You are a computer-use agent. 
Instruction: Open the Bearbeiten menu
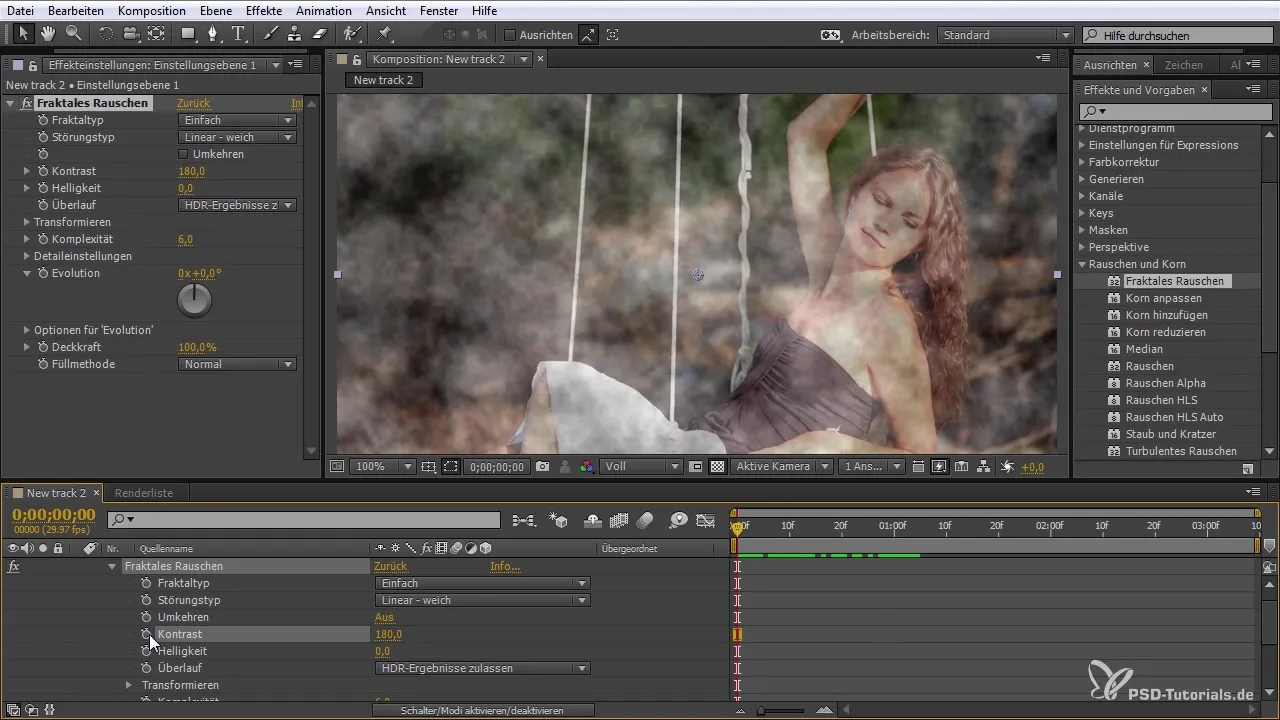tap(76, 10)
